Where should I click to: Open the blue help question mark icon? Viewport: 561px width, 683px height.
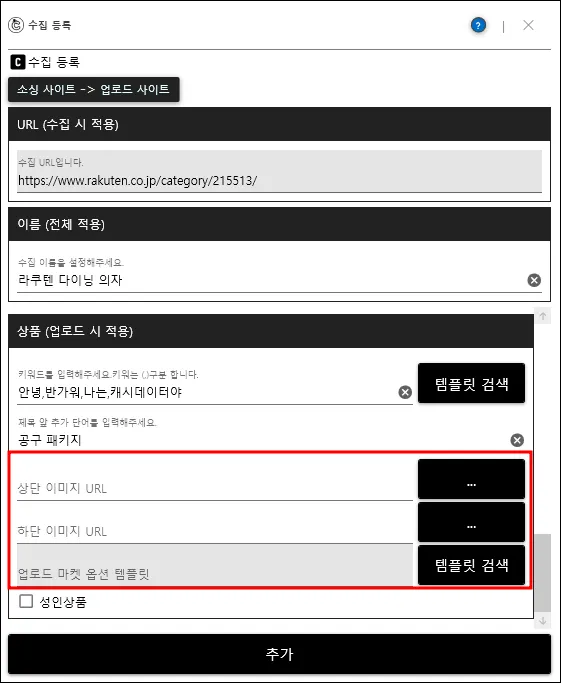478,25
